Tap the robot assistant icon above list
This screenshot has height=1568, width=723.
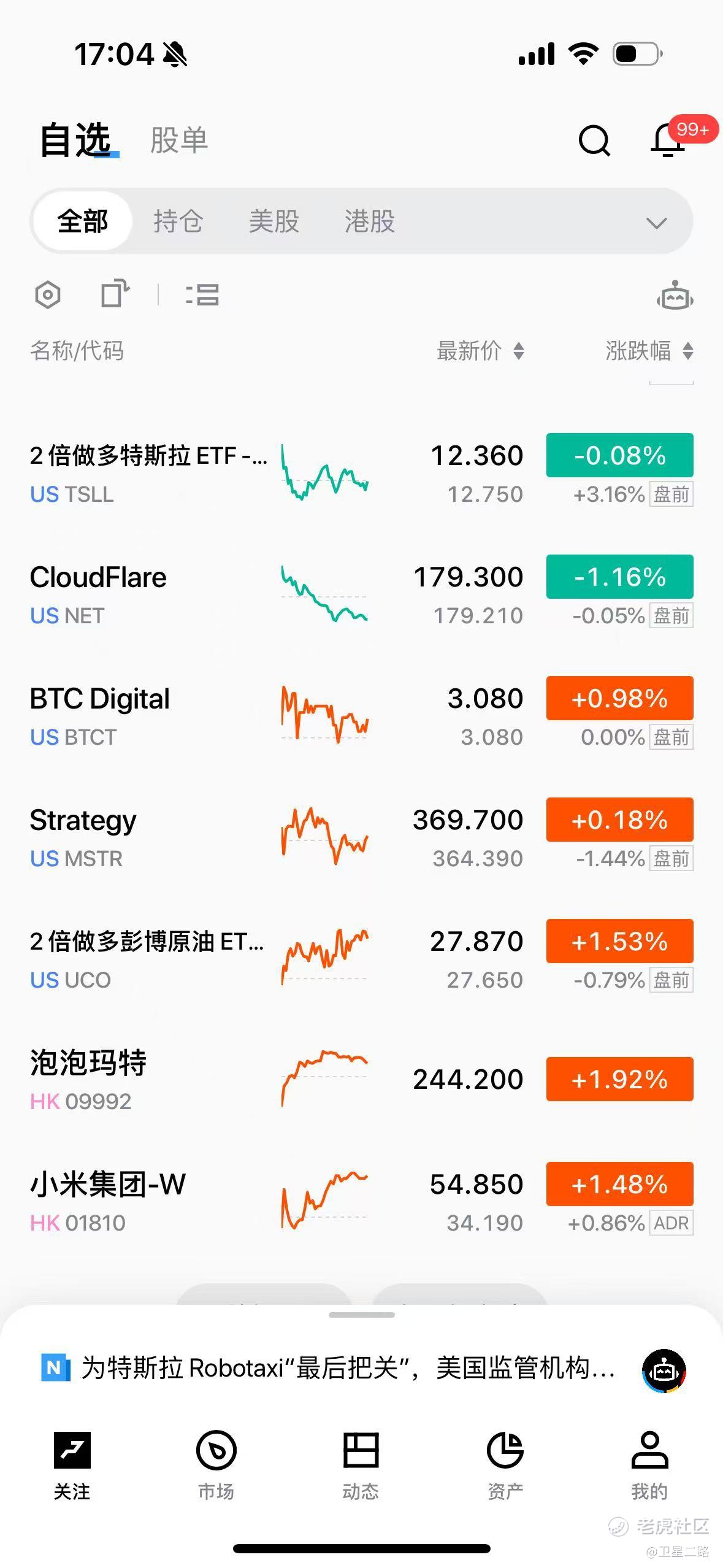(x=675, y=296)
